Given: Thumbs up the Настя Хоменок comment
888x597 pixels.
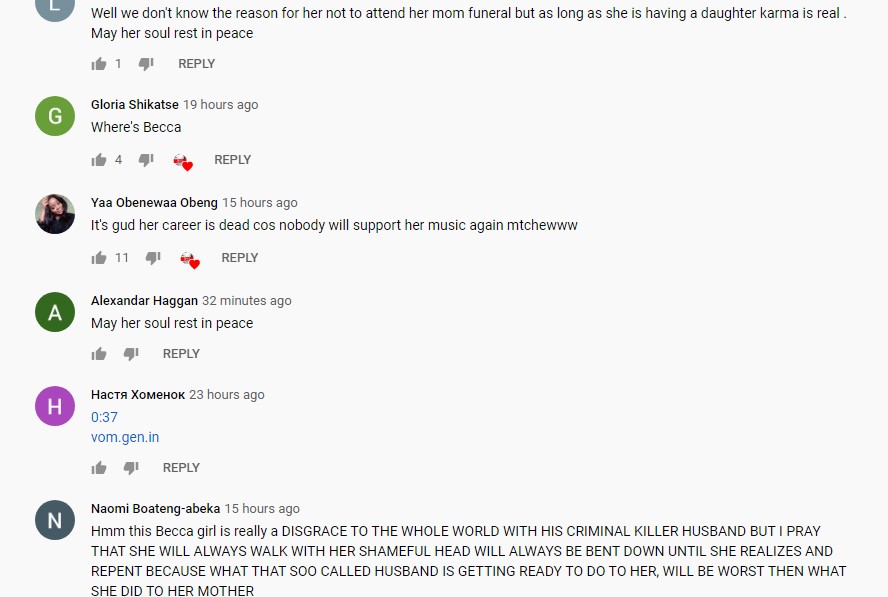Looking at the screenshot, I should 99,468.
